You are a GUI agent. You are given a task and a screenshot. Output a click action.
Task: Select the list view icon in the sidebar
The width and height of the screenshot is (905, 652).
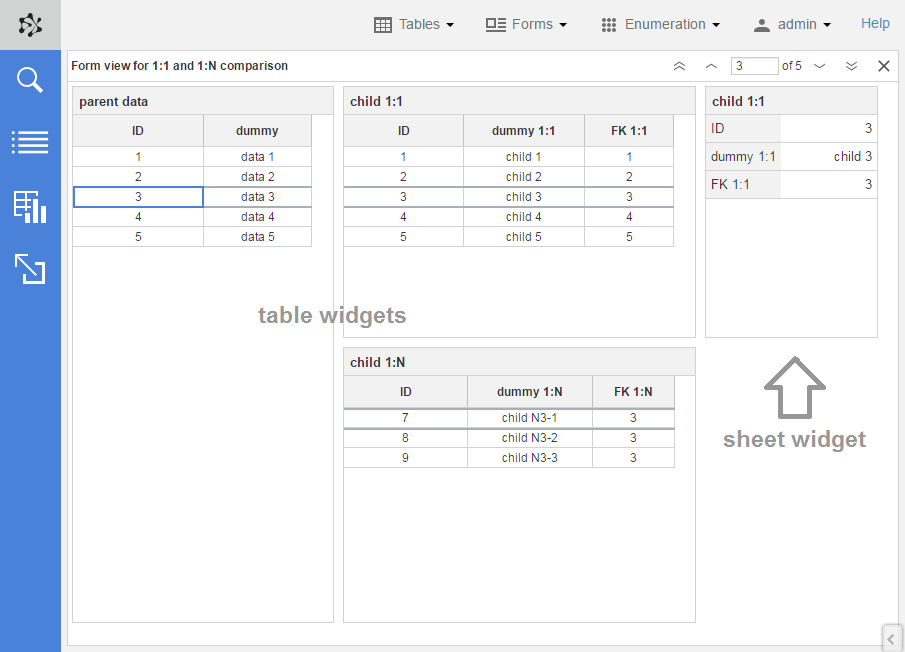30,142
